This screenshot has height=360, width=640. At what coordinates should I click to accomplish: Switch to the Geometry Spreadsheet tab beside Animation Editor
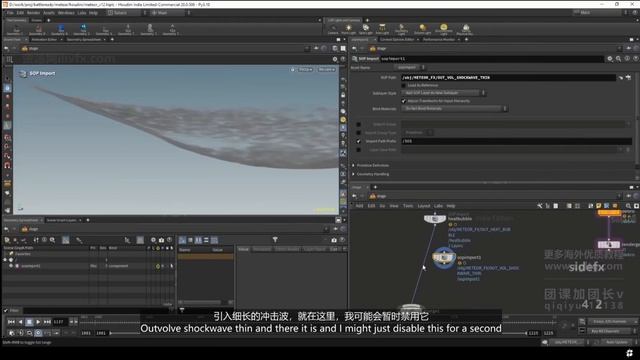click(84, 40)
